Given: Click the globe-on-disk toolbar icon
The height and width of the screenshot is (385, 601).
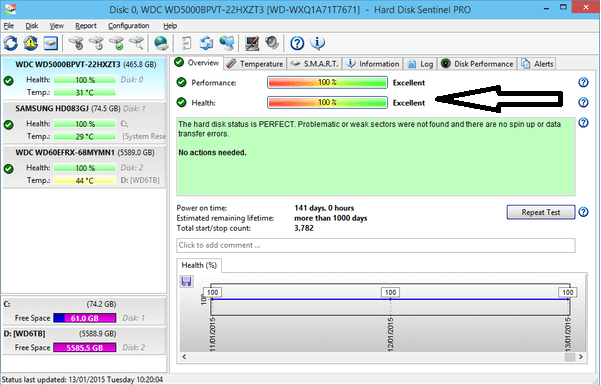Looking at the screenshot, I should pos(161,43).
